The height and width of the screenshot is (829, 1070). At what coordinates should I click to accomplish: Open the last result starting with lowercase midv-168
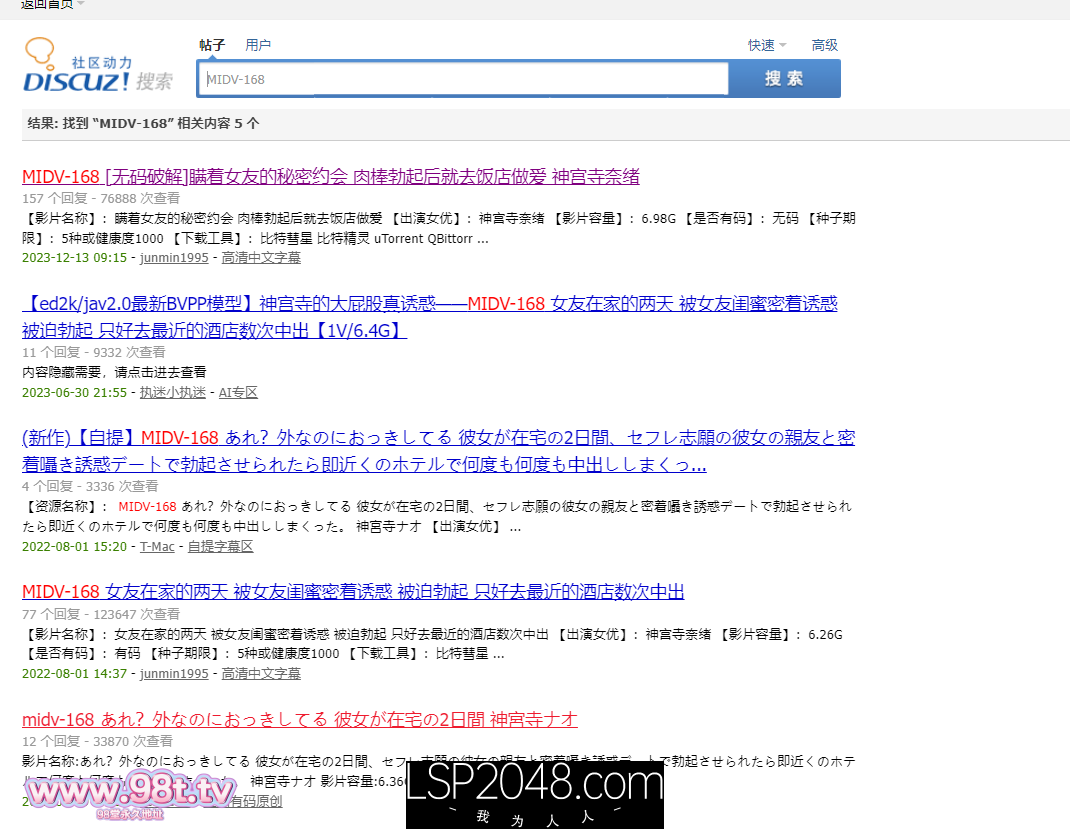click(x=299, y=720)
